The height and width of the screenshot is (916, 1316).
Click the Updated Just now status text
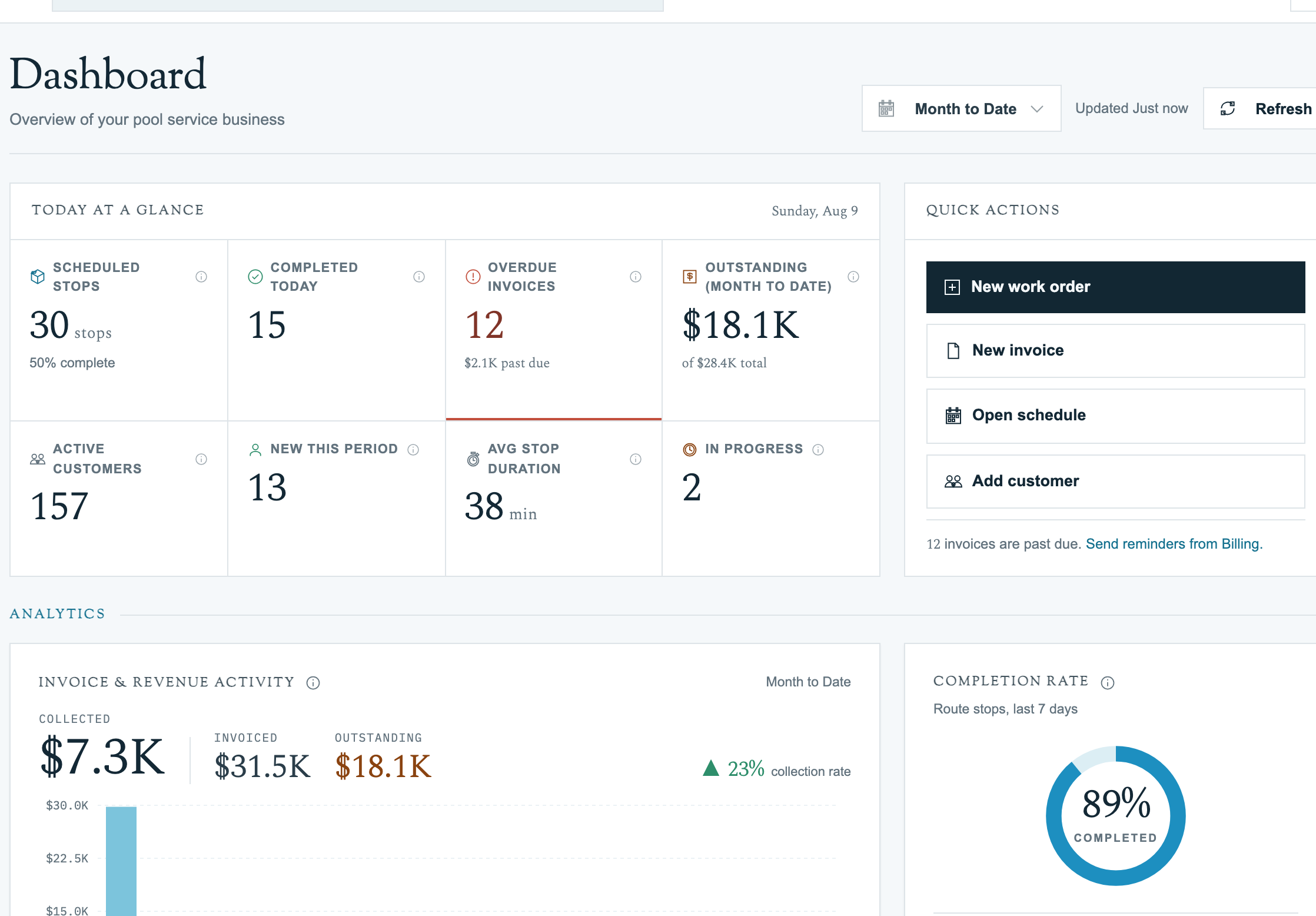tap(1131, 108)
